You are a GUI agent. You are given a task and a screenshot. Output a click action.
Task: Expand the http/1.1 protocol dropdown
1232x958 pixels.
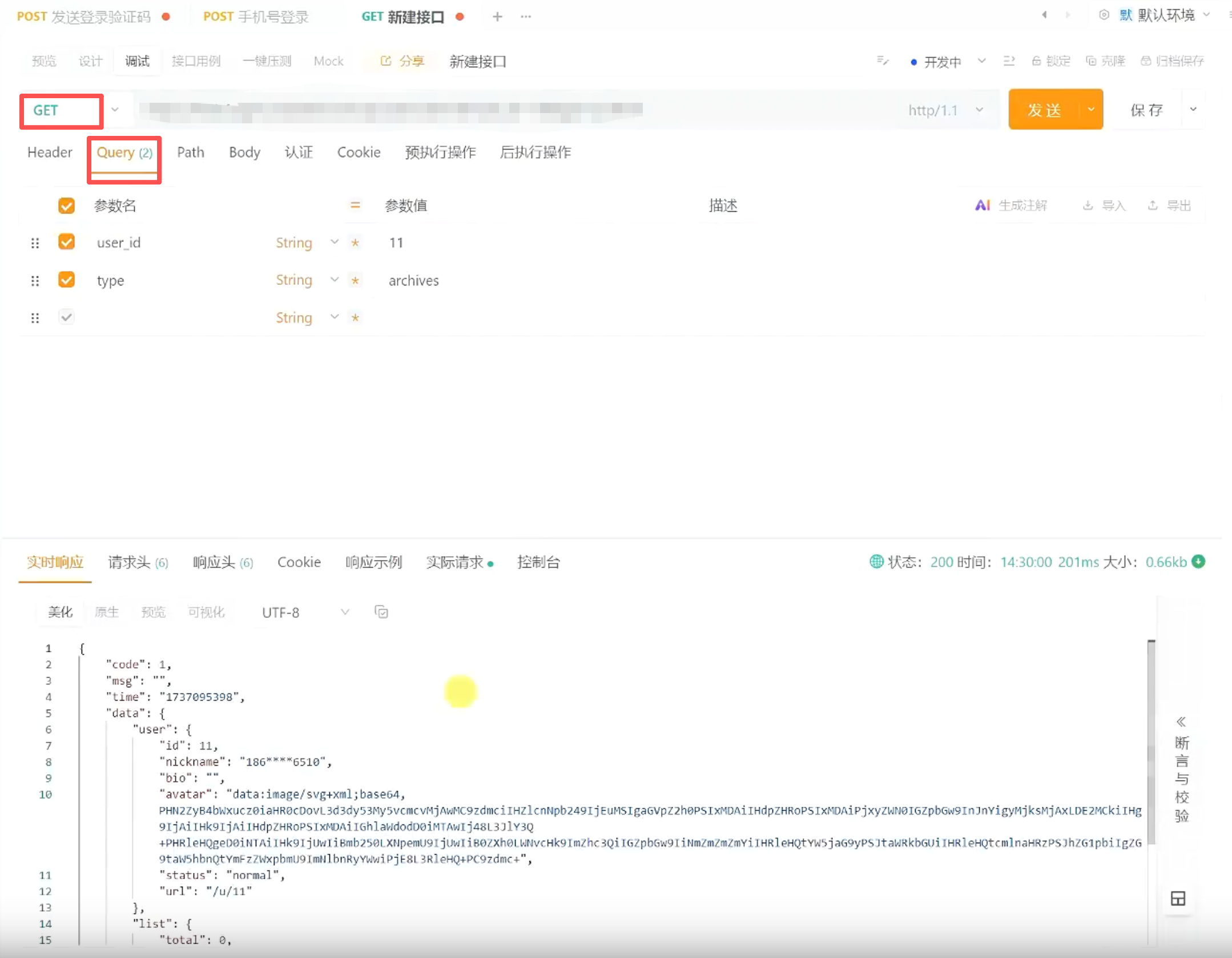[979, 110]
